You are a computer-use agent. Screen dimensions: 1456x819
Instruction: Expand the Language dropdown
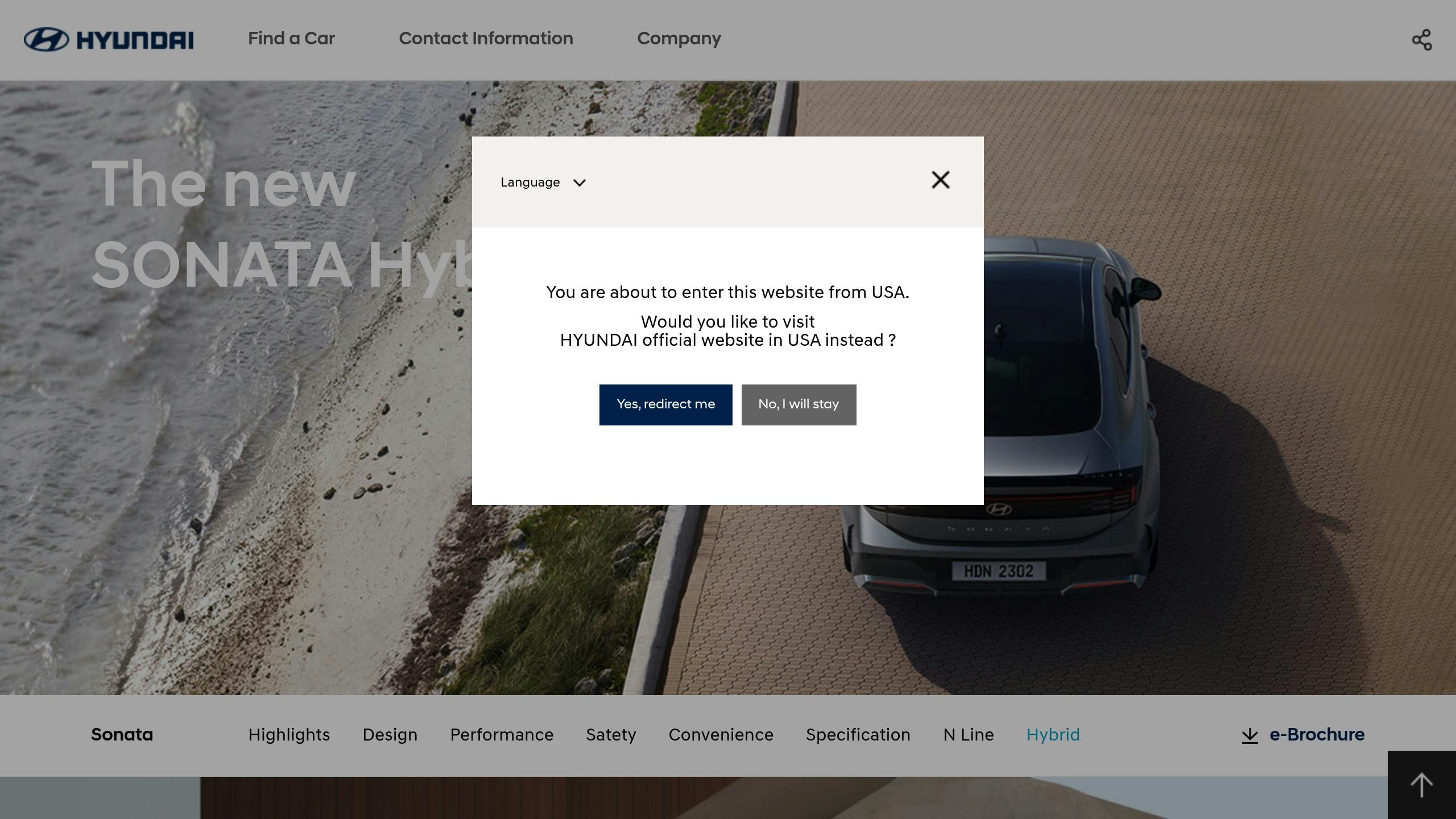coord(543,183)
